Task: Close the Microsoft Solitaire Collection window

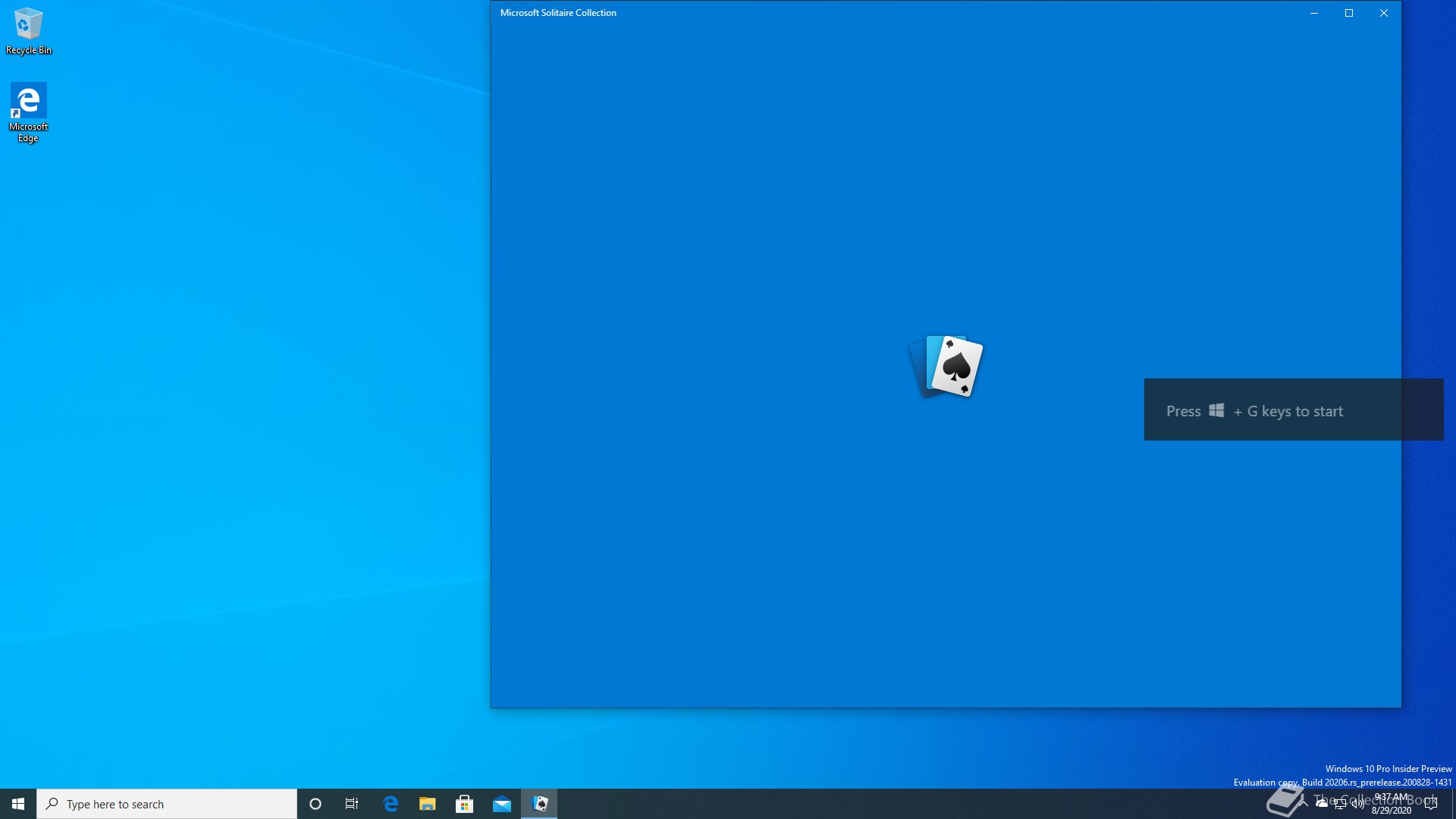Action: 1384,13
